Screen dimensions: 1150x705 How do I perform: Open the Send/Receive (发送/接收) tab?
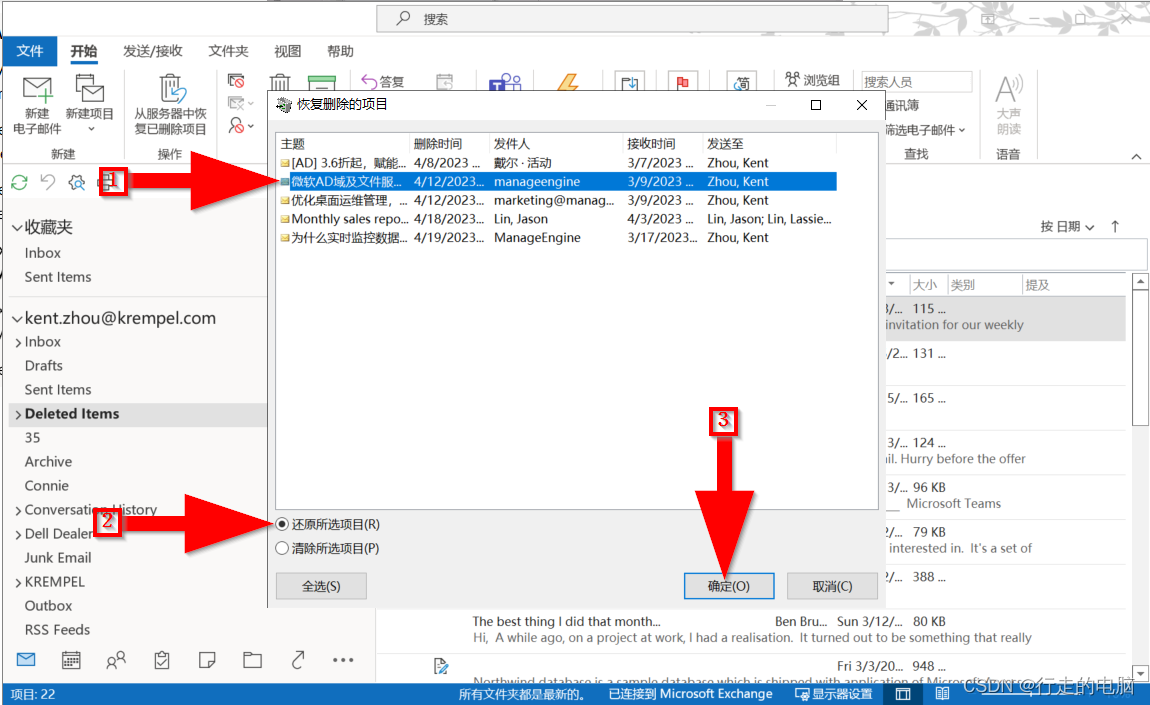[153, 51]
